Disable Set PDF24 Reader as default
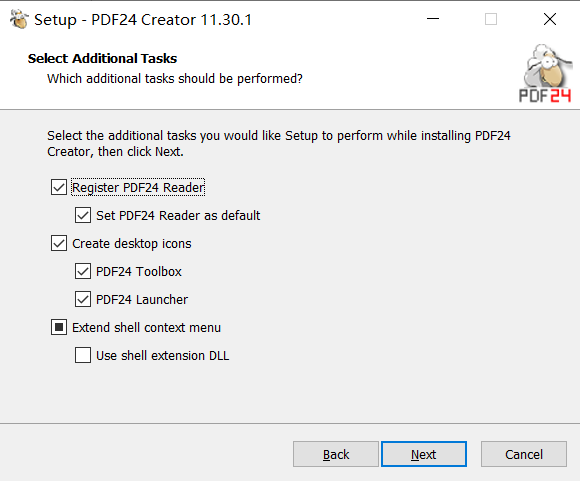 (83, 215)
